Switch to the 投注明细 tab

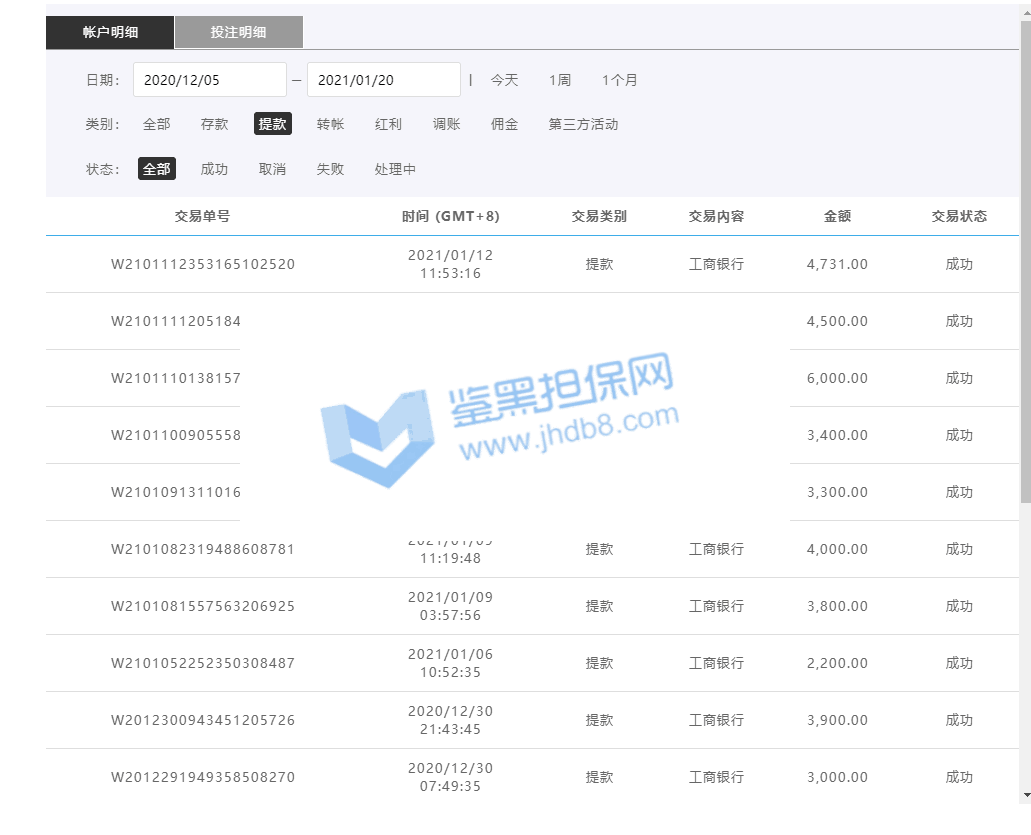point(238,32)
